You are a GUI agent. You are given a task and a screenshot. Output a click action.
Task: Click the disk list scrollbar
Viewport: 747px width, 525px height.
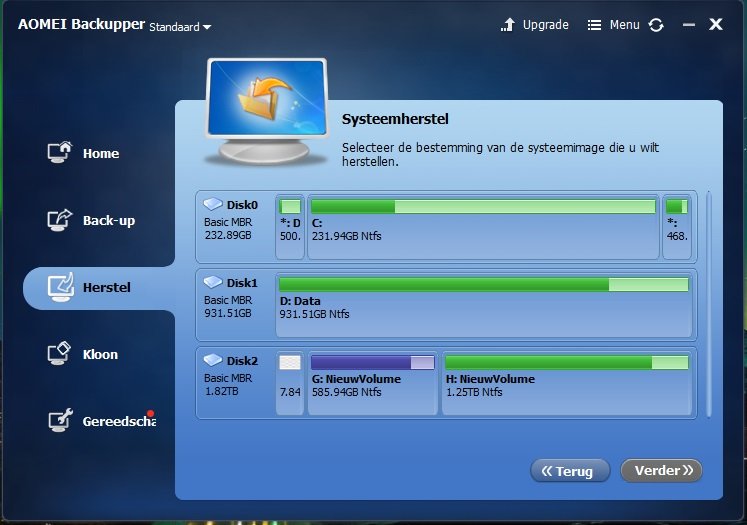(x=709, y=305)
